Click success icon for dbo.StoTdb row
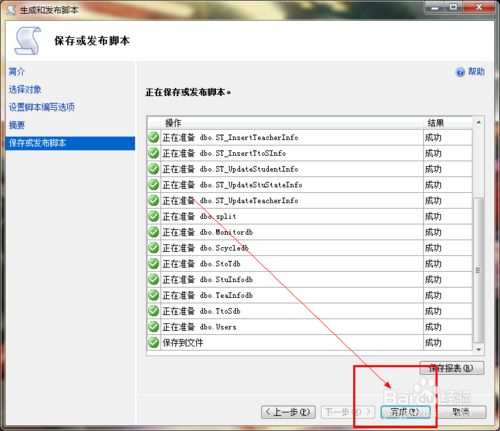 154,264
